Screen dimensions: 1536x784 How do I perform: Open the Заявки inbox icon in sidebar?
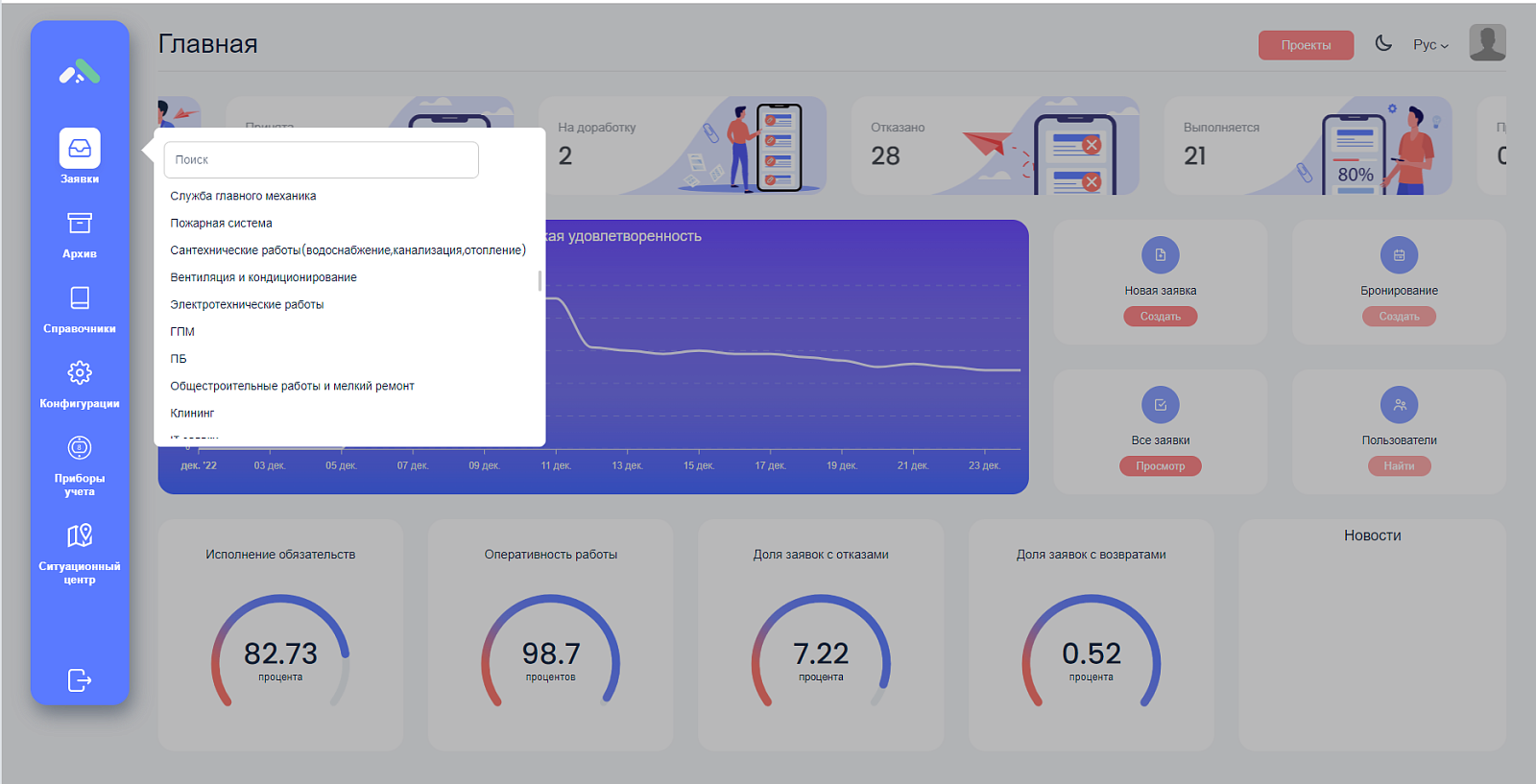80,149
